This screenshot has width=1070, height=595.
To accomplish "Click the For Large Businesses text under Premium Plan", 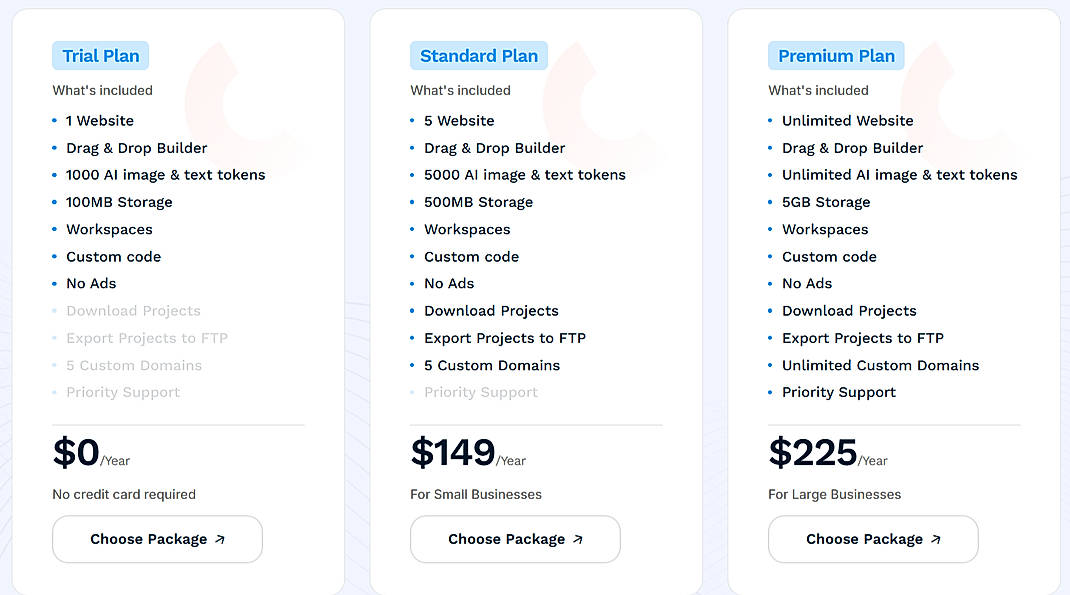I will click(x=834, y=494).
